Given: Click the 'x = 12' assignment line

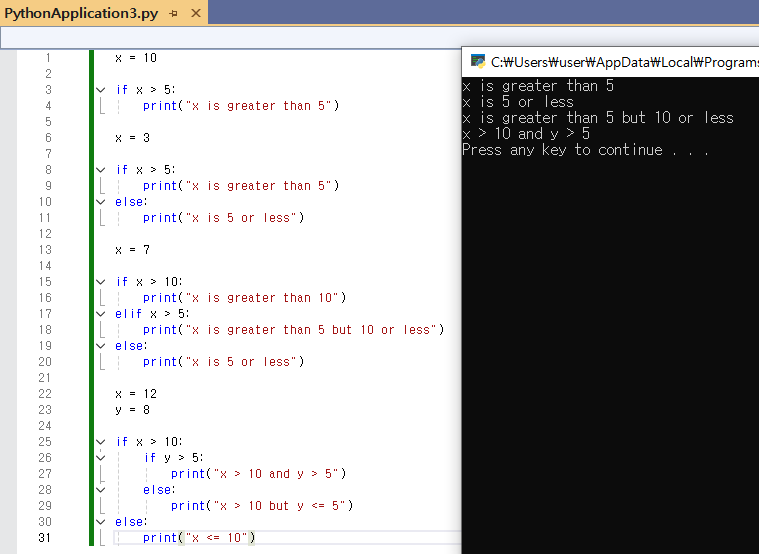Looking at the screenshot, I should coord(136,393).
